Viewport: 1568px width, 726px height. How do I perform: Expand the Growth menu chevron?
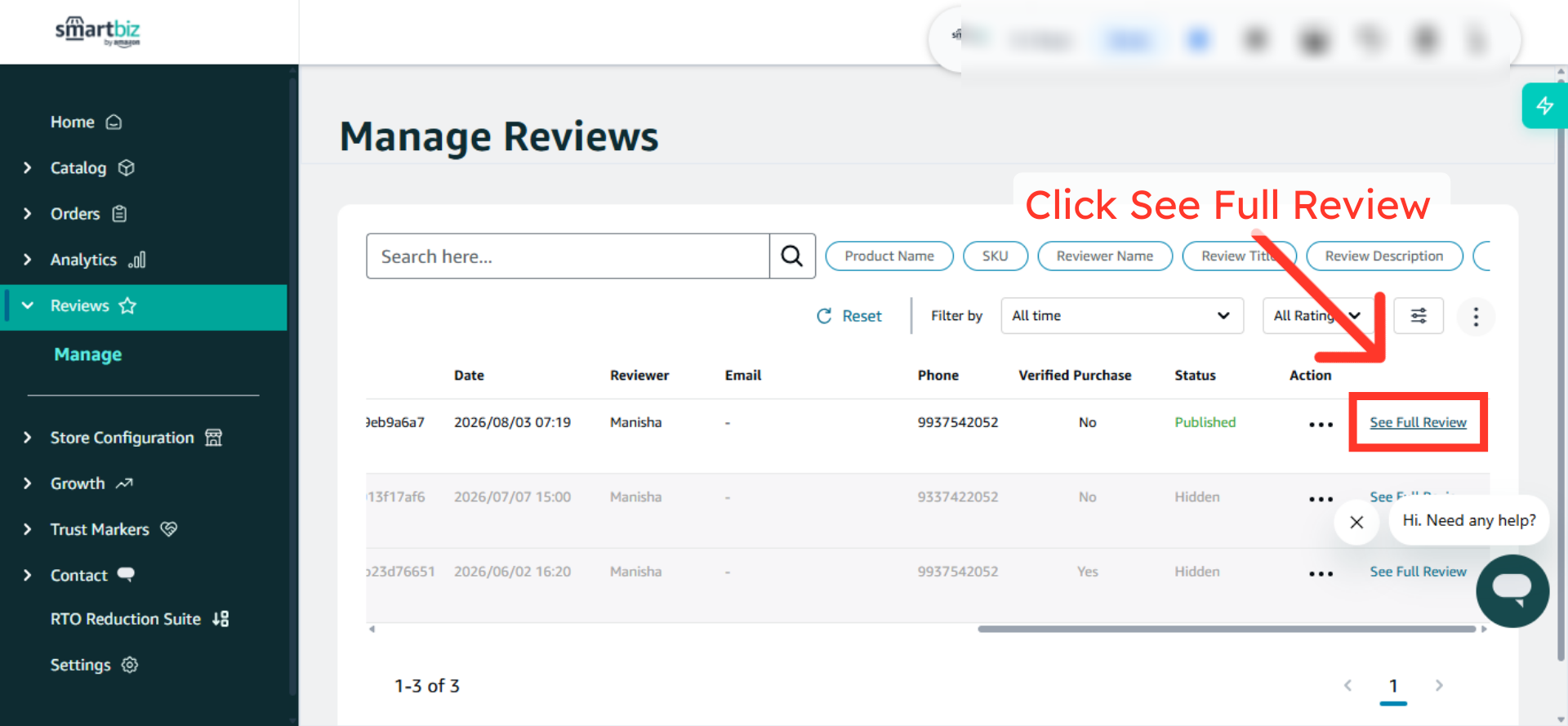tap(28, 483)
